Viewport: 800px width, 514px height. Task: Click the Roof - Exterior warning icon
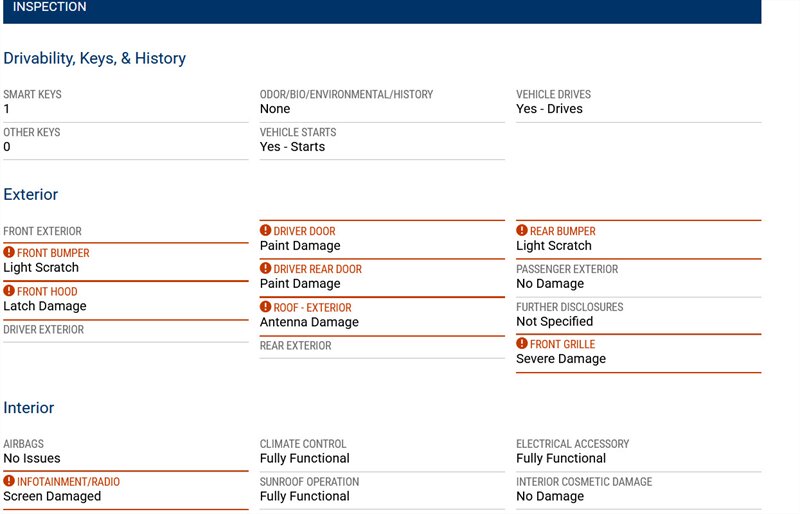click(266, 307)
